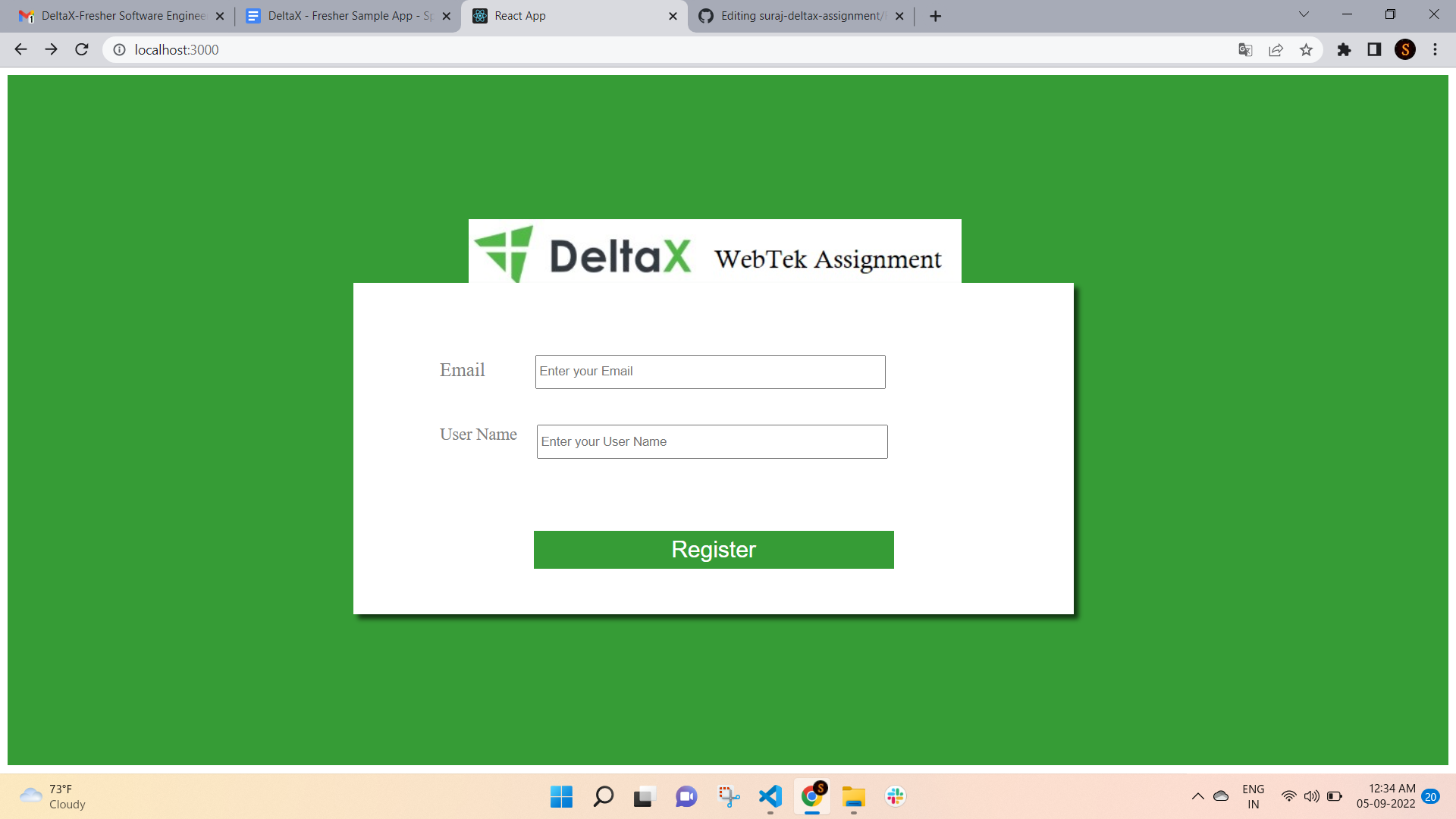Open the Snipping Tool from the taskbar

click(727, 796)
